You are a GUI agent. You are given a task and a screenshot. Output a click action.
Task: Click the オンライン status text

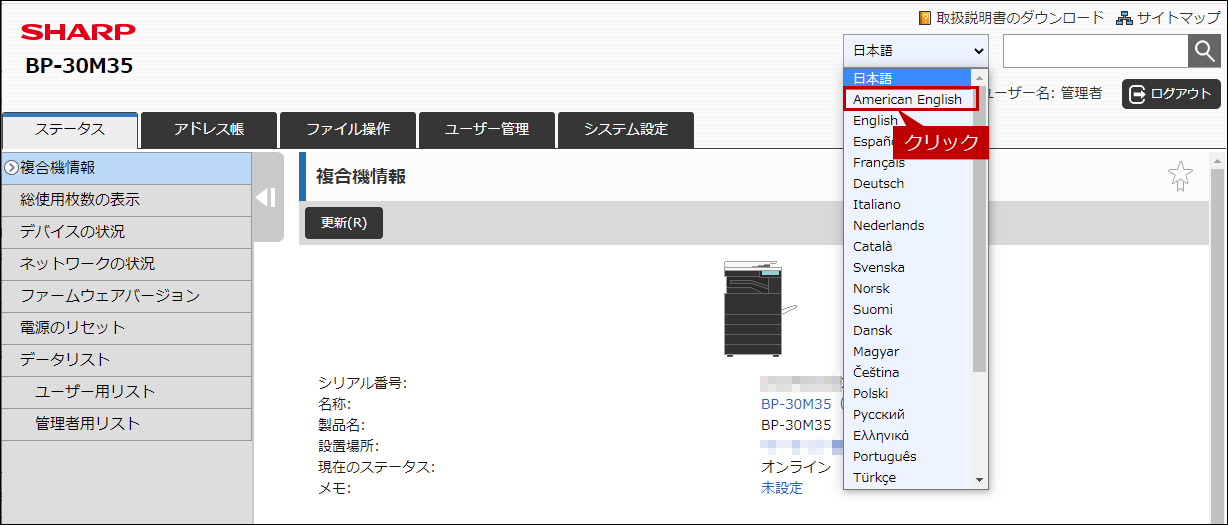(796, 467)
